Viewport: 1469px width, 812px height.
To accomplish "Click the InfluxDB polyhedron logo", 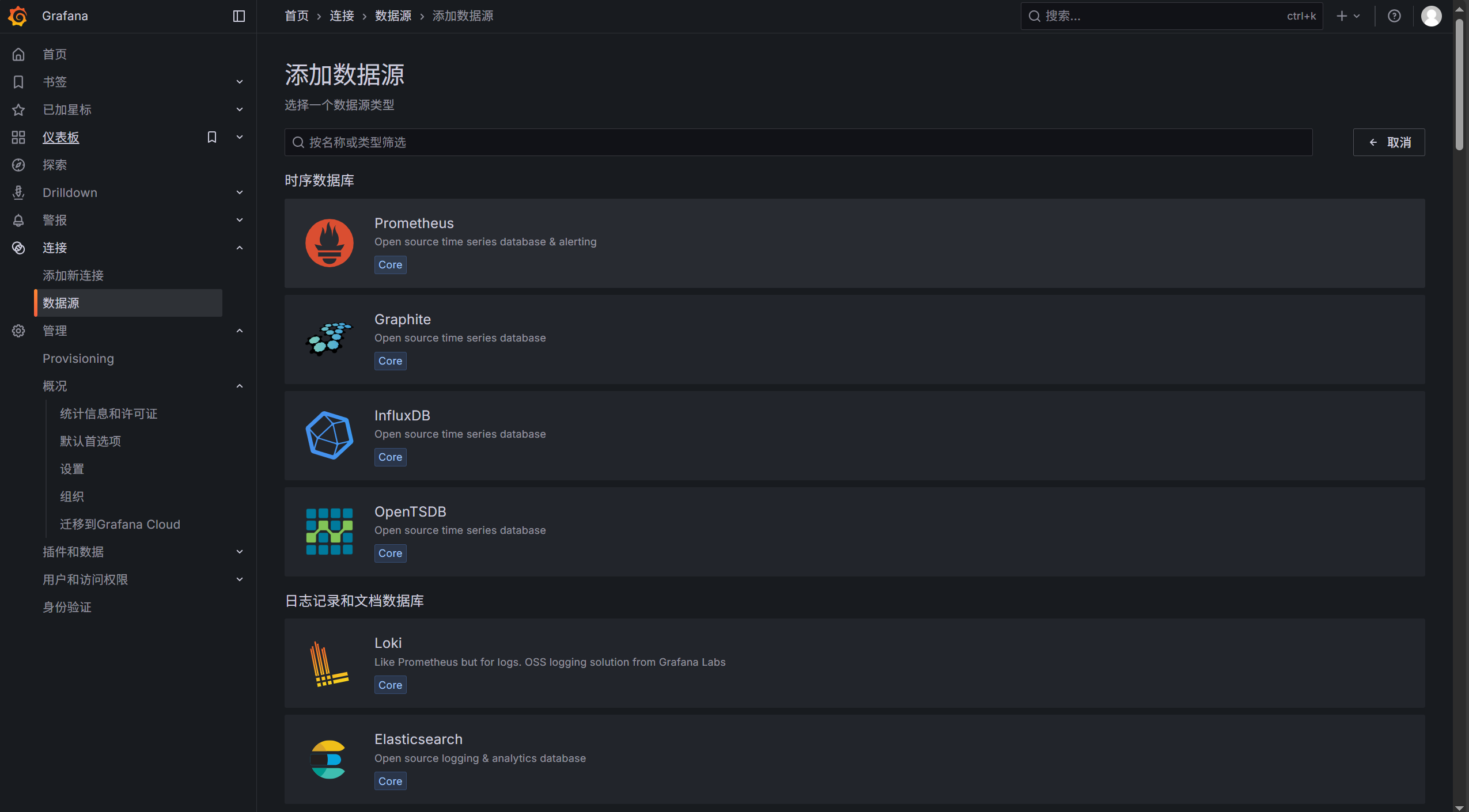I will pyautogui.click(x=330, y=435).
